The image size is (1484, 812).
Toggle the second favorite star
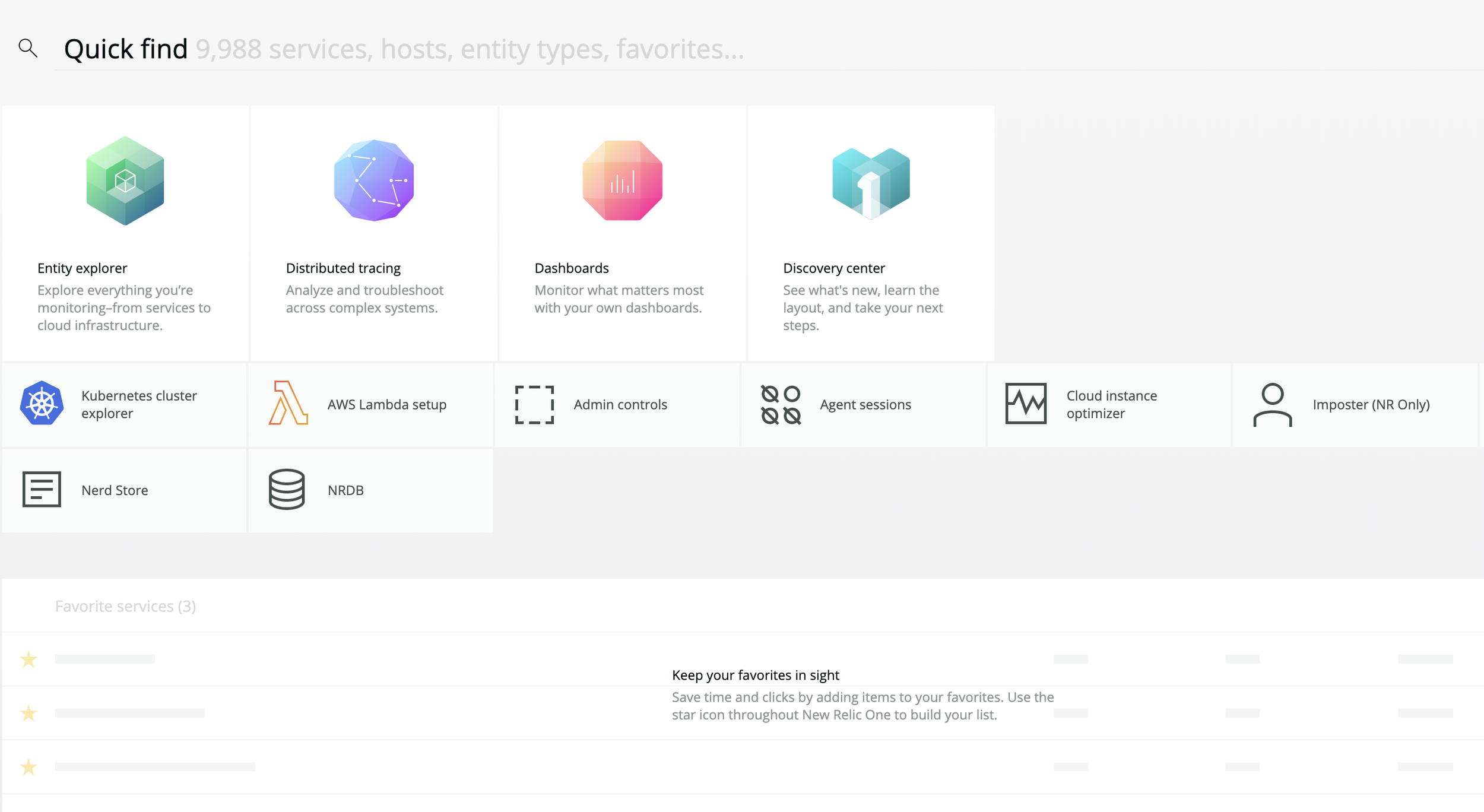[28, 713]
